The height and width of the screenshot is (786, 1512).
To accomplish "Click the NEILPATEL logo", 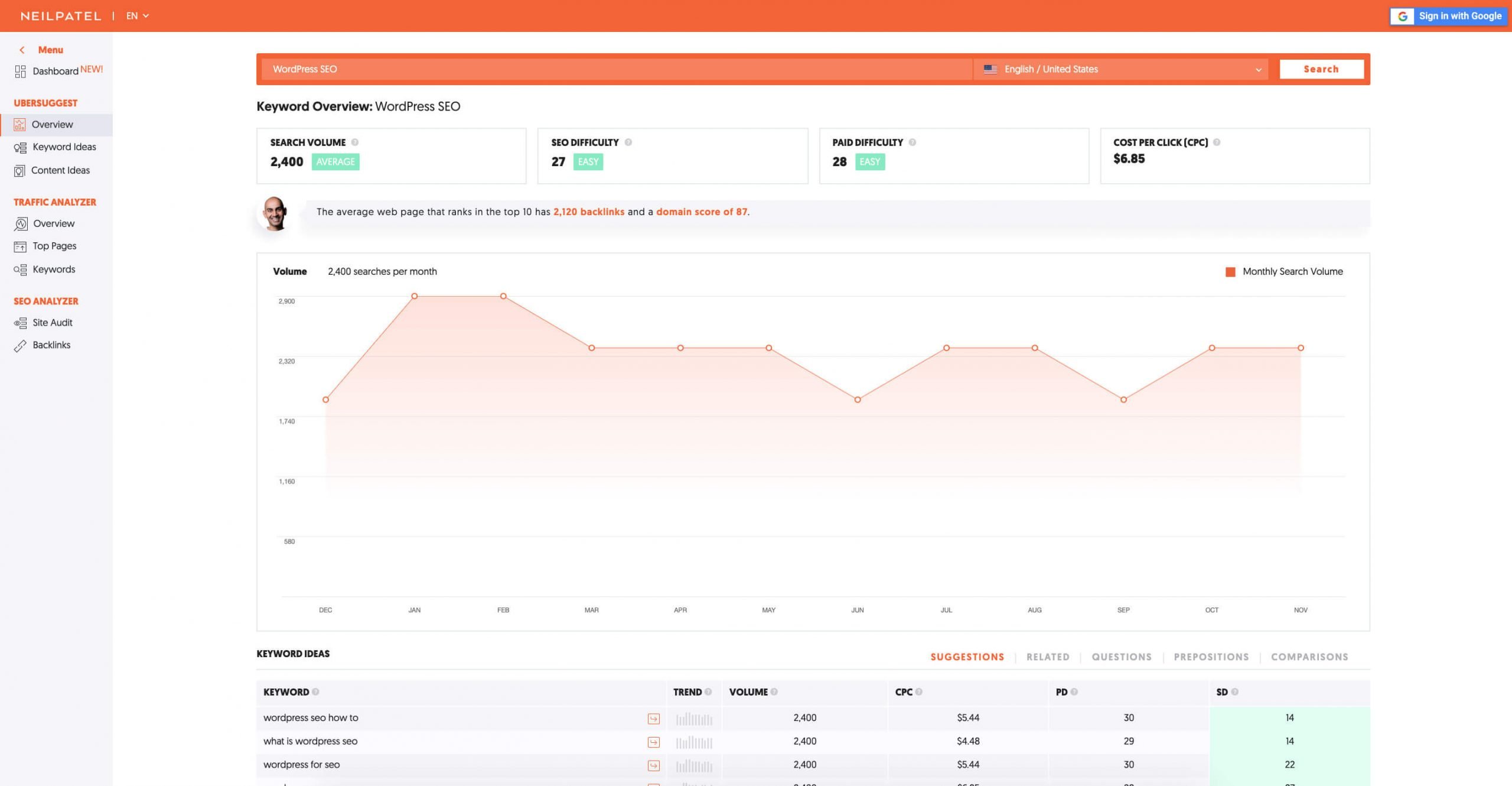I will [x=61, y=16].
